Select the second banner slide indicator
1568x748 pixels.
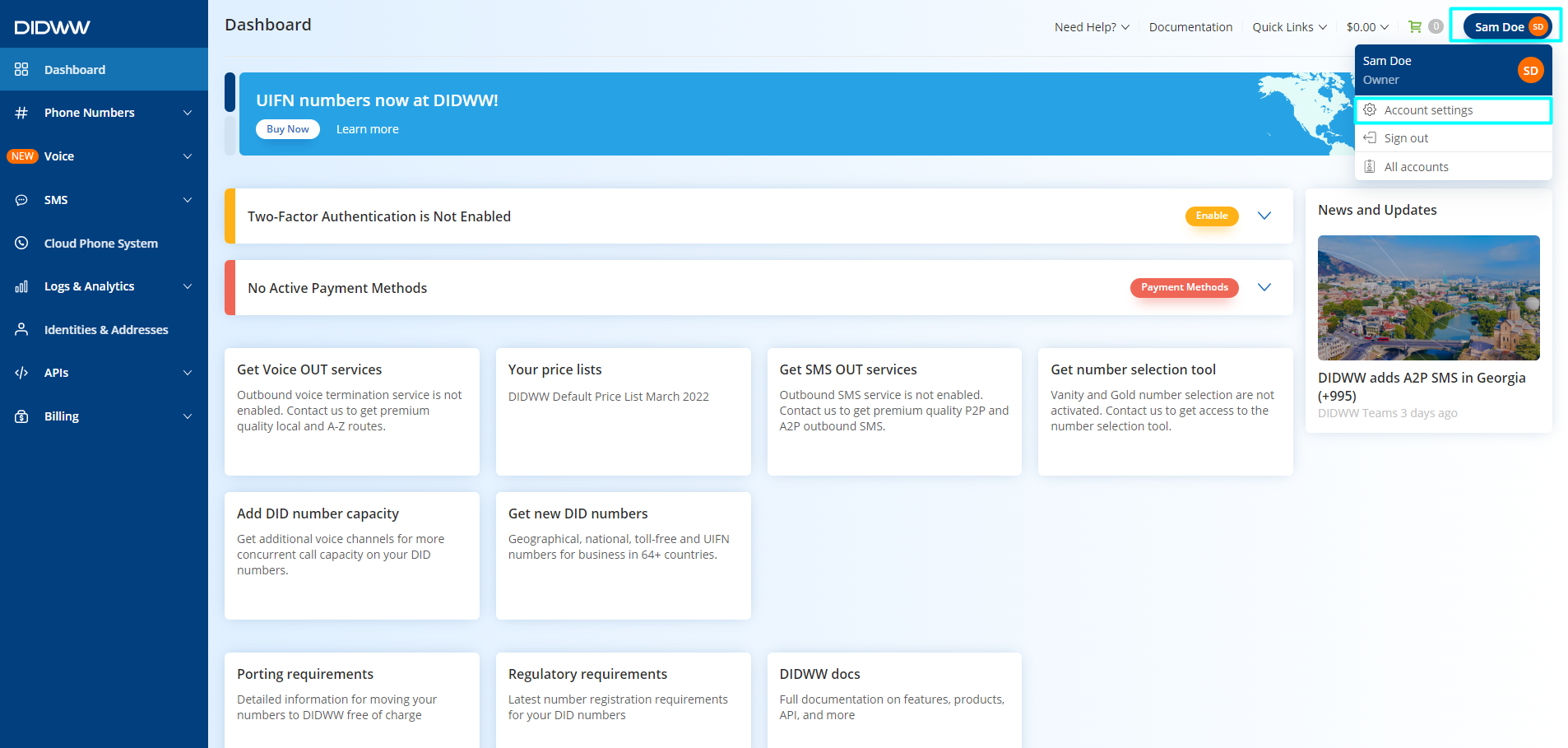click(230, 136)
